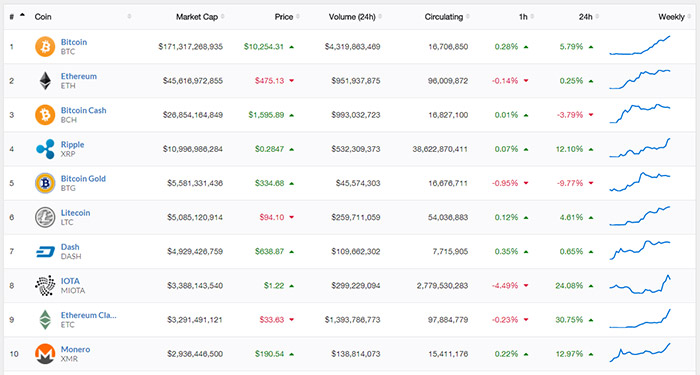The image size is (700, 375).
Task: Sort table by Weekly header
Action: [x=671, y=17]
